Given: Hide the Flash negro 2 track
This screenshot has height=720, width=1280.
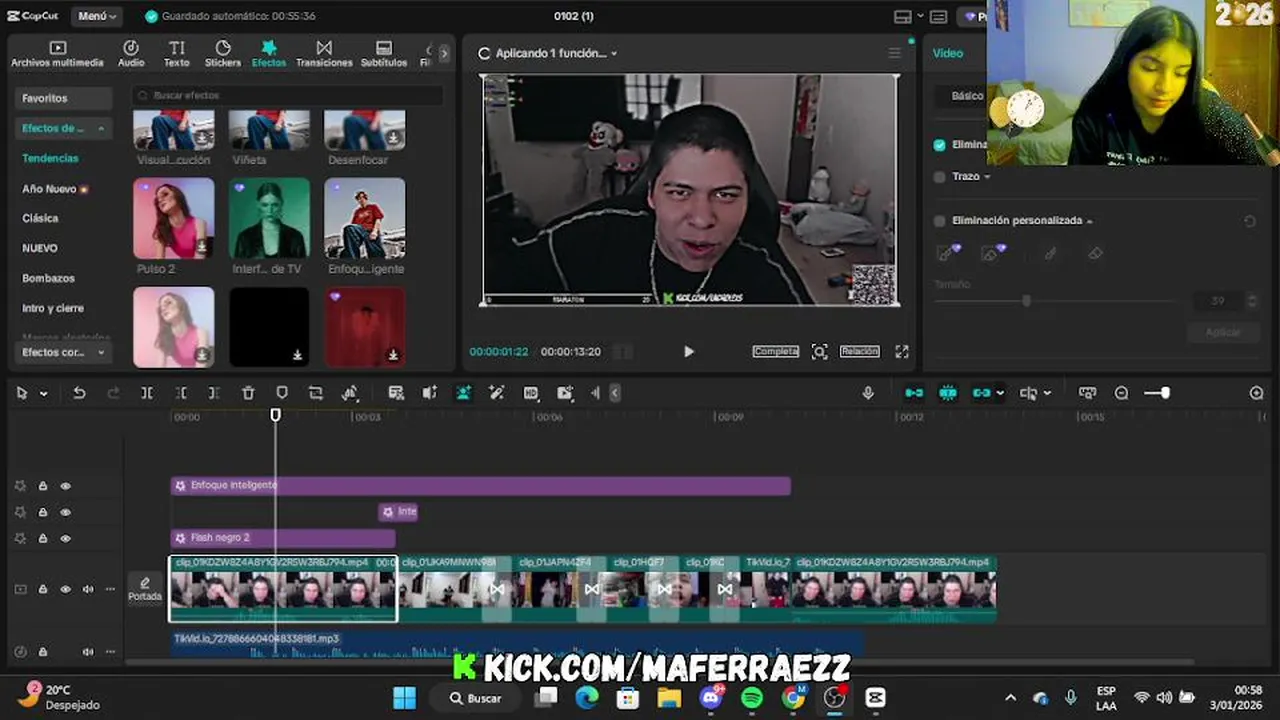Looking at the screenshot, I should coord(65,538).
